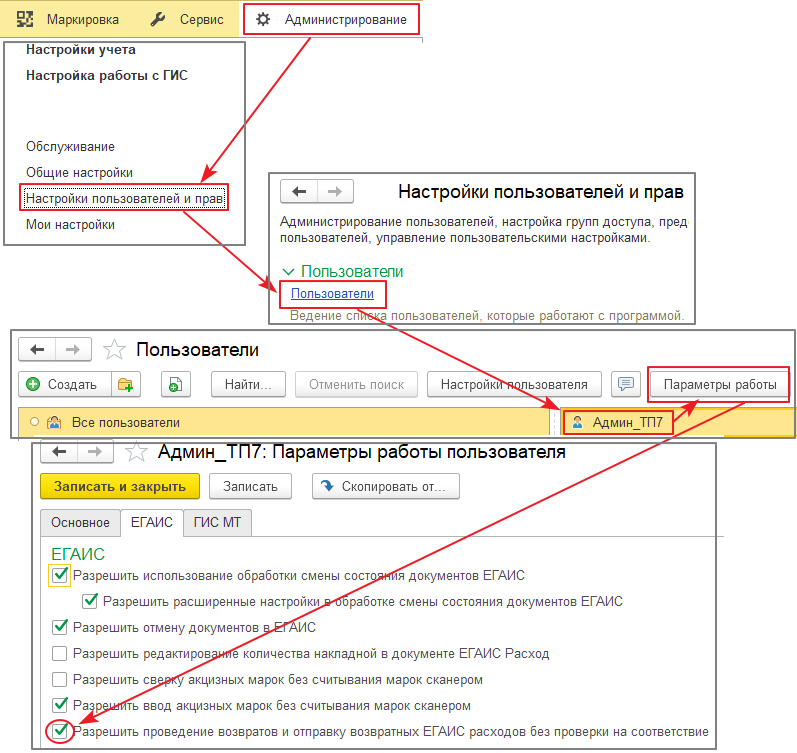The width and height of the screenshot is (797, 753).
Task: Click Создать user button
Action: click(65, 384)
